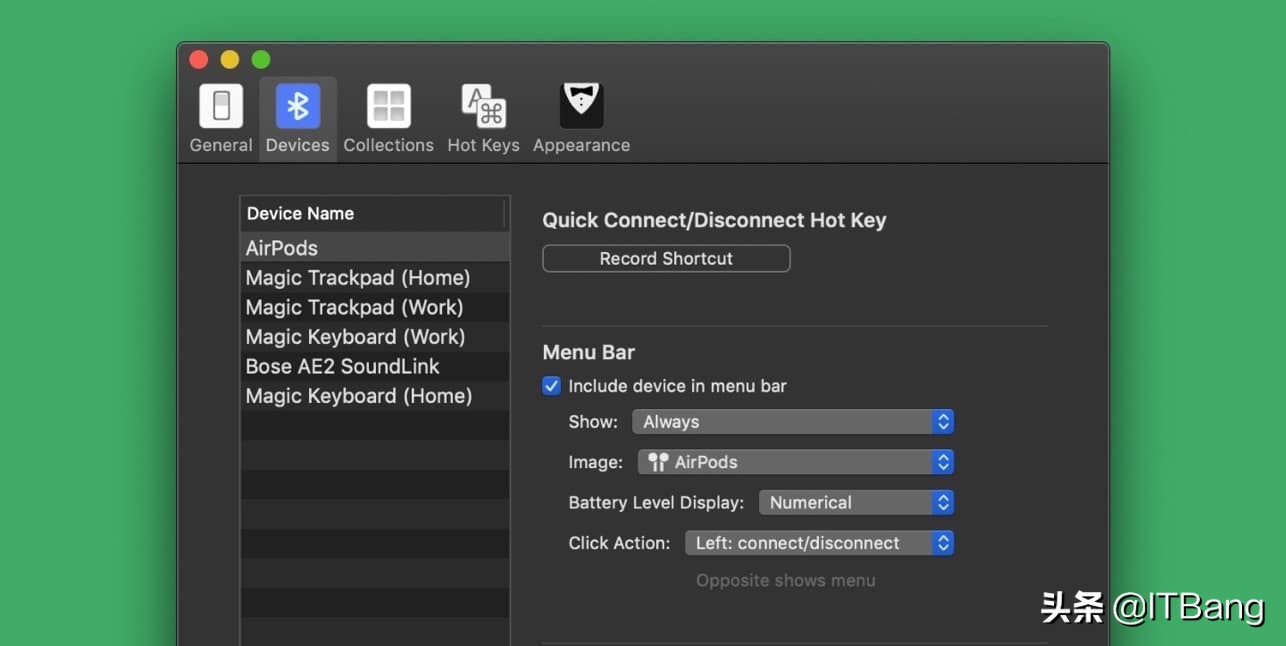Open the General preferences icon
1286x646 pixels.
(x=221, y=107)
